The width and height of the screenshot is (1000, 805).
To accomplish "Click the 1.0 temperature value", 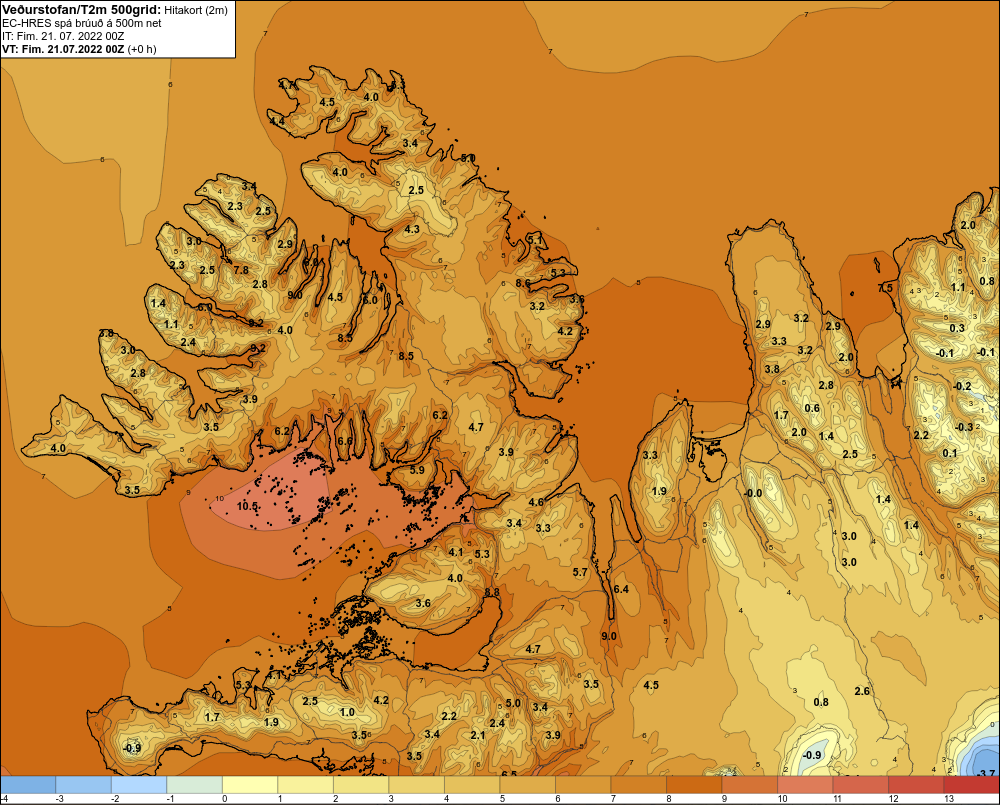I will [x=347, y=713].
